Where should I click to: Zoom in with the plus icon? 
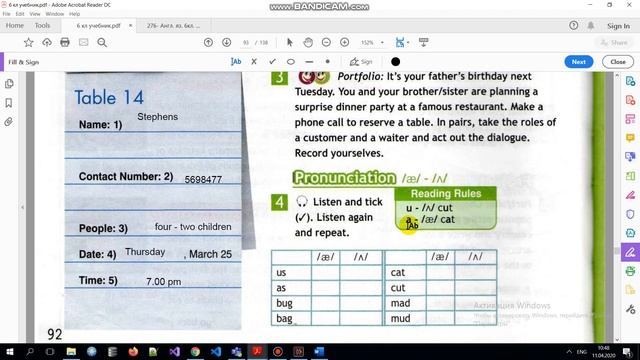[x=344, y=42]
